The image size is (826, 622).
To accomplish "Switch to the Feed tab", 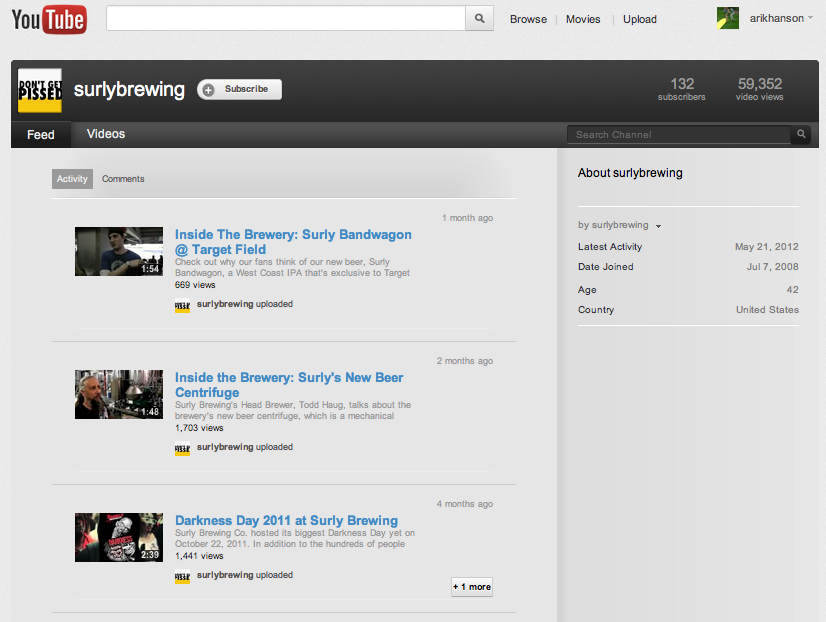I will [x=41, y=135].
